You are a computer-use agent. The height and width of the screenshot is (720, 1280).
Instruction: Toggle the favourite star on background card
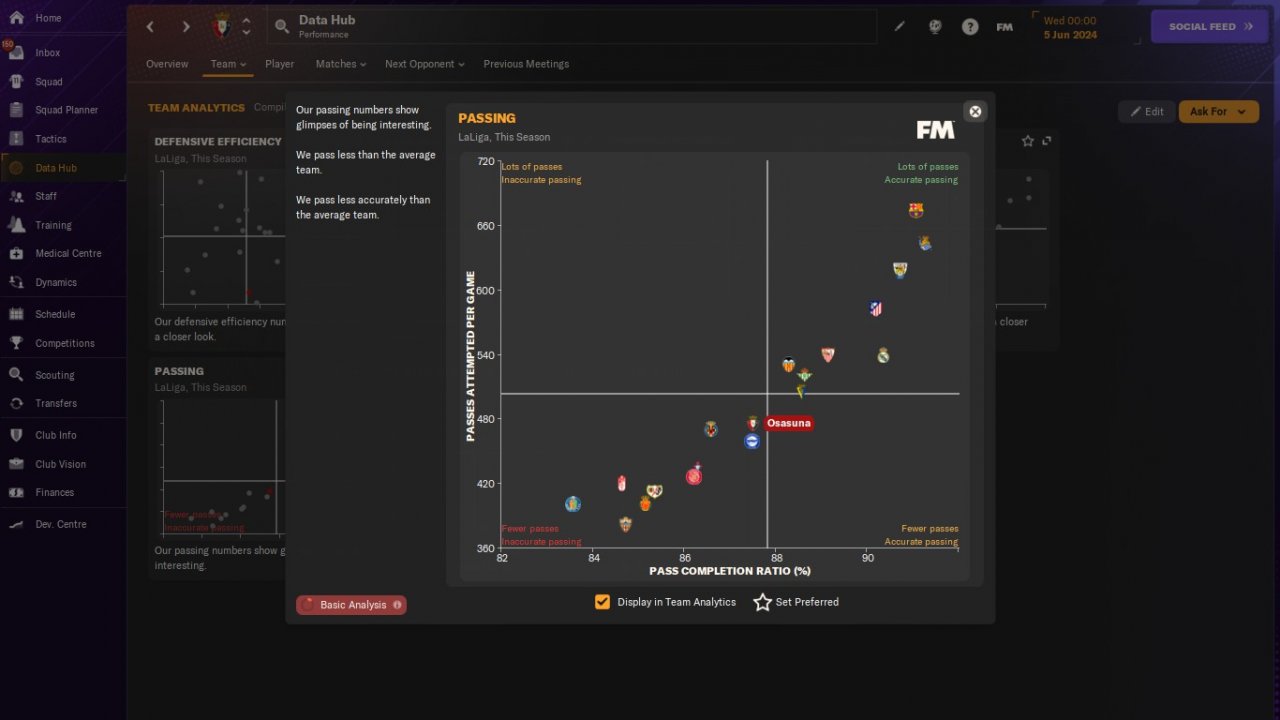1028,141
